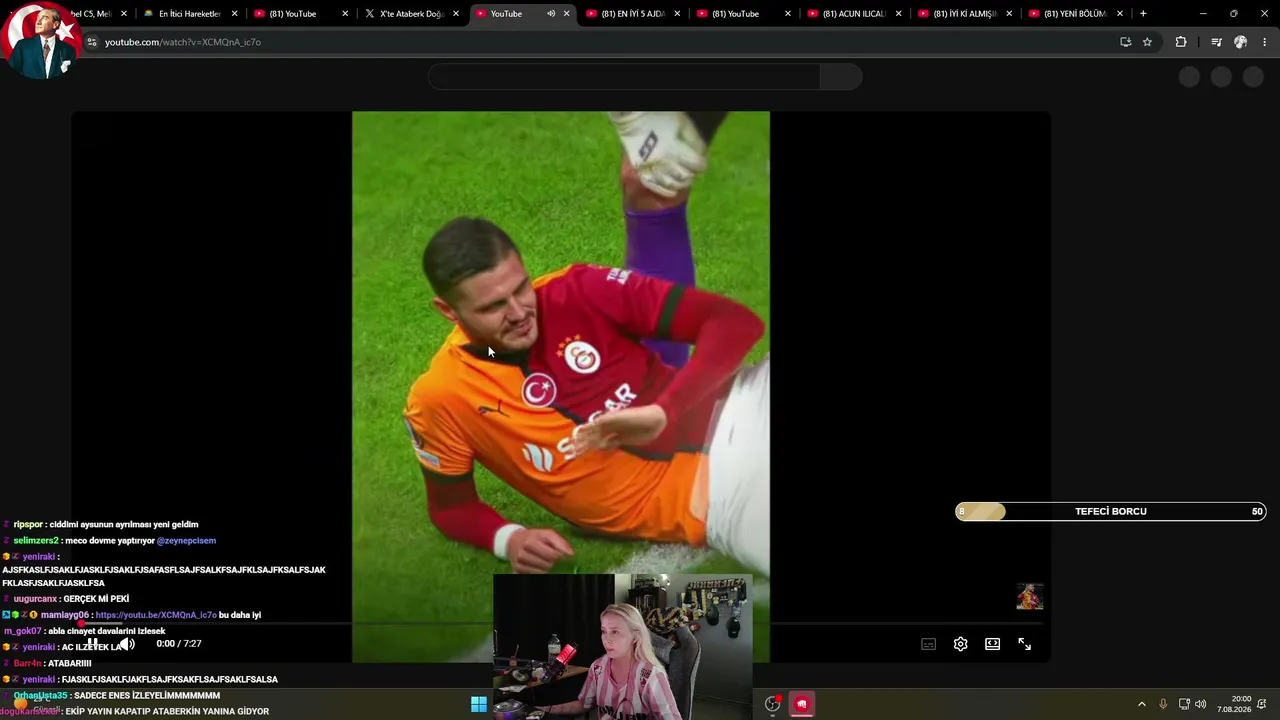Mute the audio indicator on active YouTube tab
This screenshot has height=720, width=1280.
click(x=550, y=14)
